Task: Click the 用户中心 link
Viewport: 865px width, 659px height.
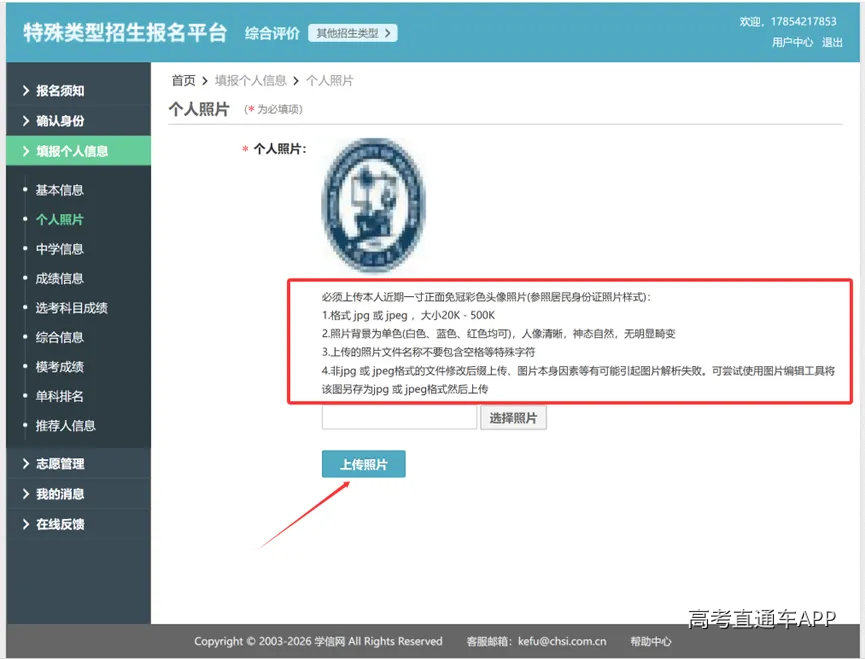Action: [x=792, y=42]
